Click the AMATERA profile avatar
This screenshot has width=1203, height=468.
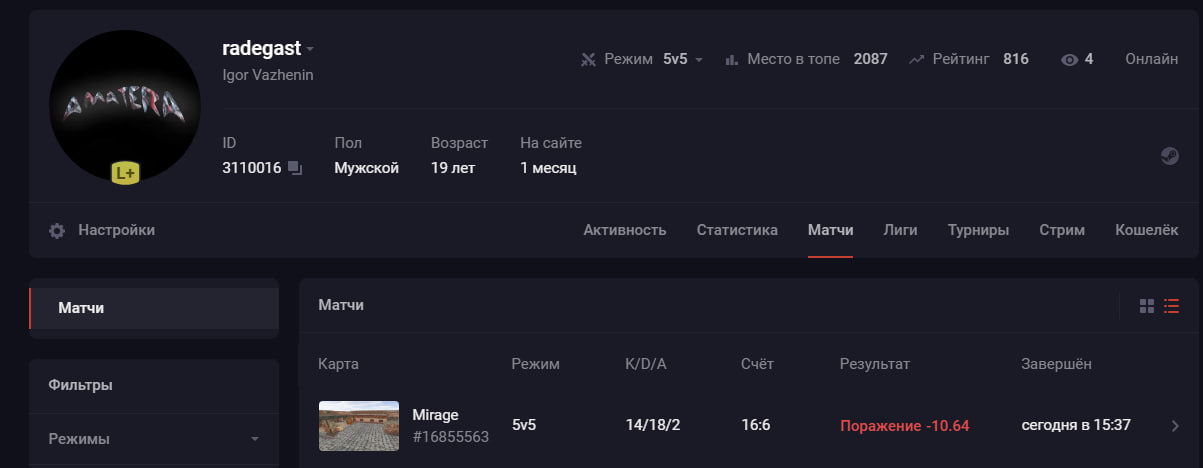click(125, 106)
